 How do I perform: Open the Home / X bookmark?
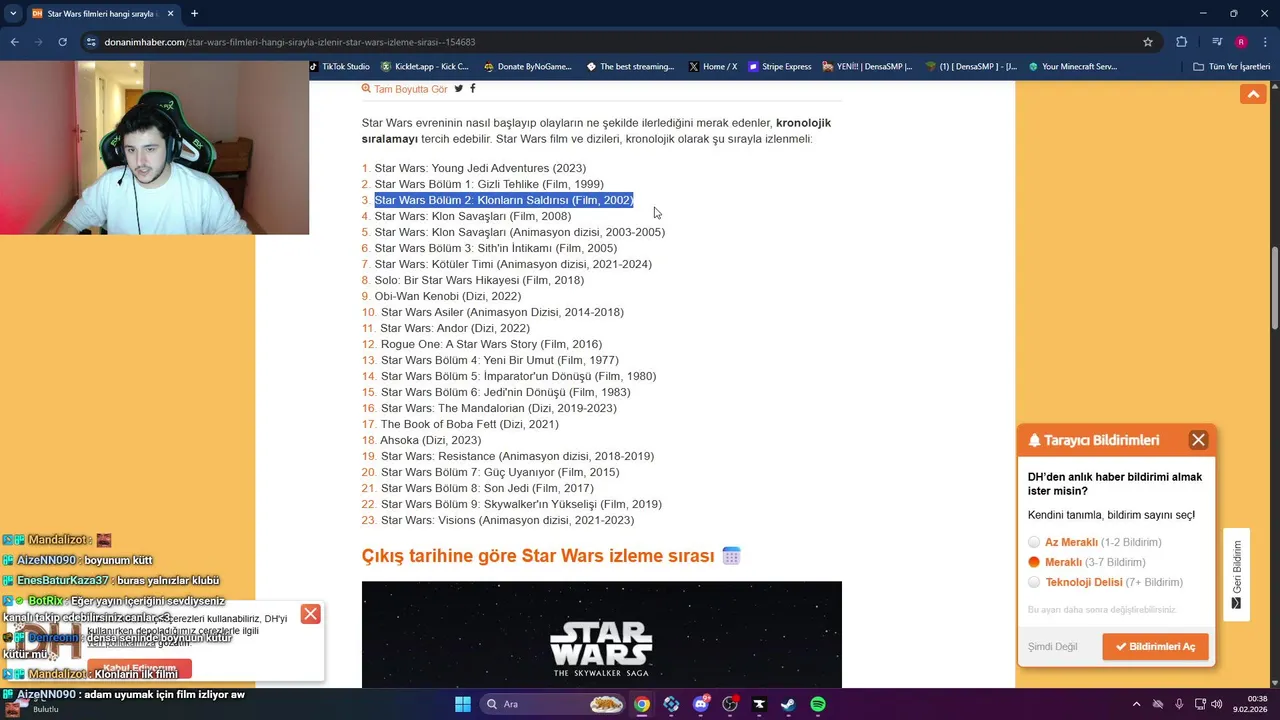(712, 67)
